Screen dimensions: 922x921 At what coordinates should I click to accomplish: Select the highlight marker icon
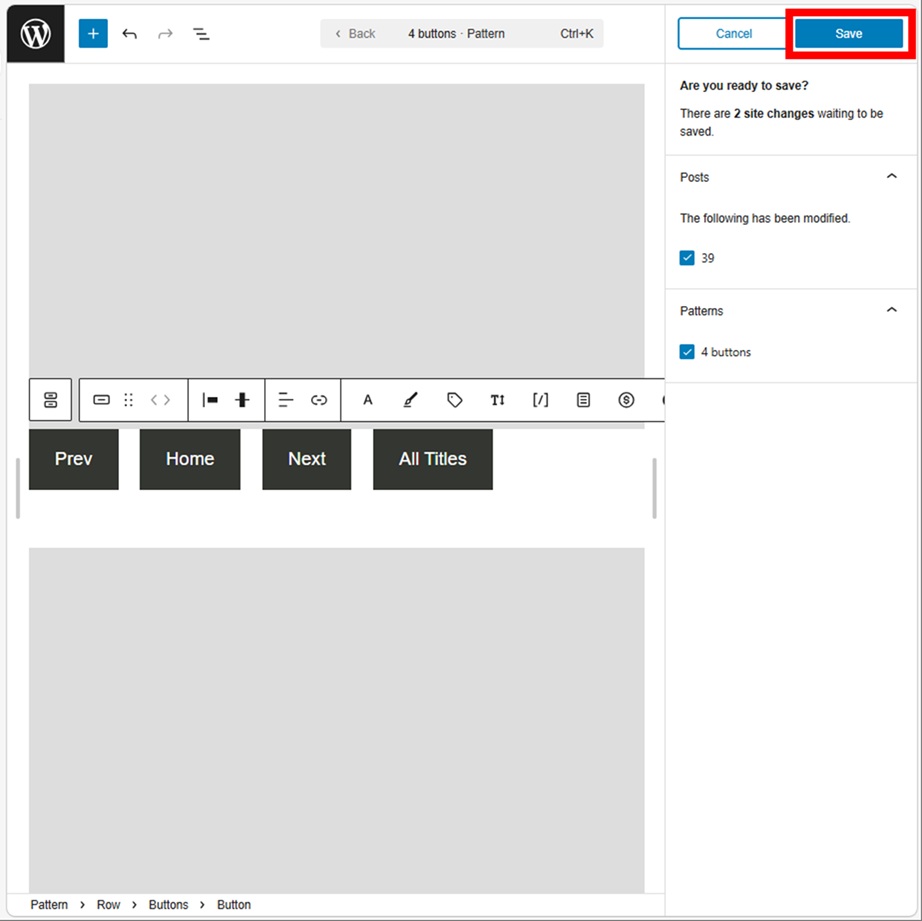coord(410,400)
